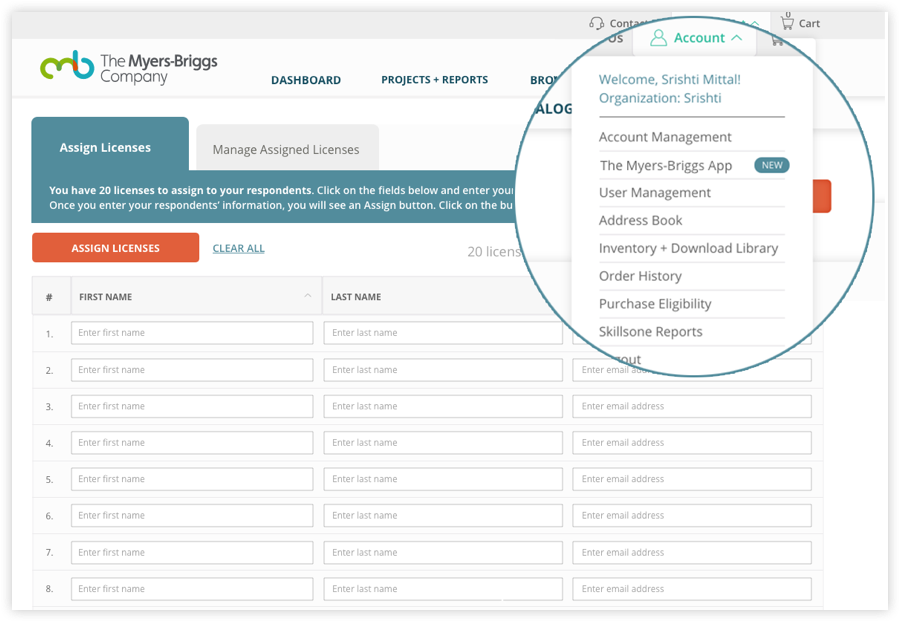Focus email address field in row 7

[x=692, y=553]
